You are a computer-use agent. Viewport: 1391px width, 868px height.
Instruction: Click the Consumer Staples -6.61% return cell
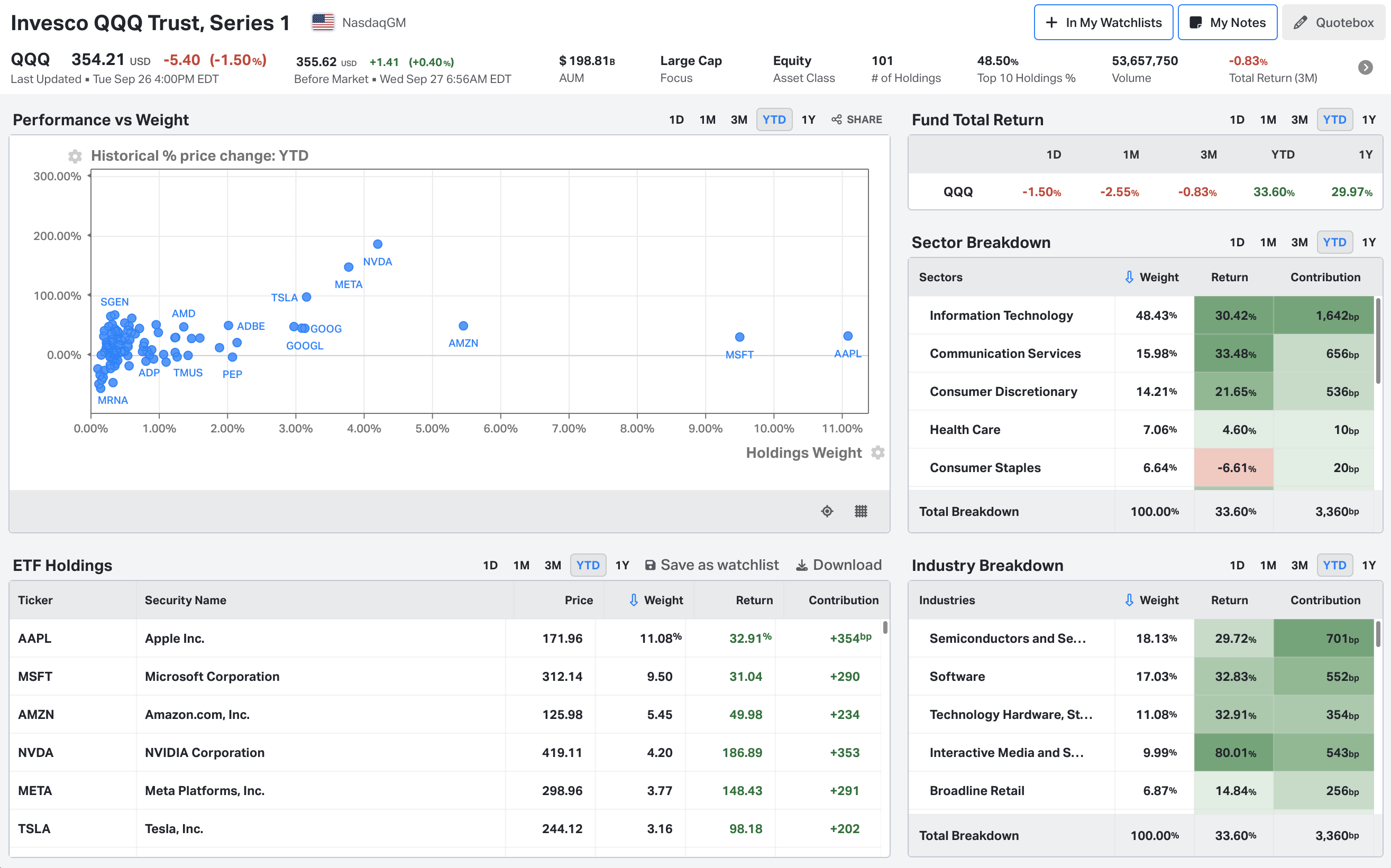click(x=1233, y=468)
